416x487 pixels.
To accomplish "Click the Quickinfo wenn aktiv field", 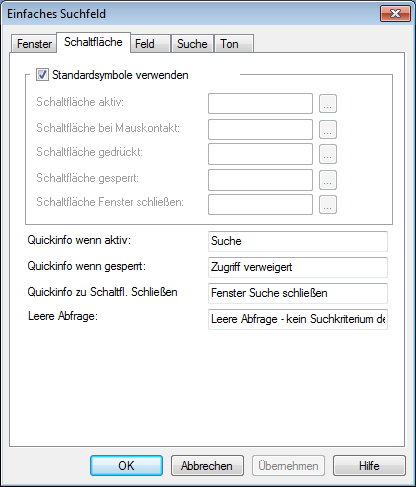I will tap(298, 241).
